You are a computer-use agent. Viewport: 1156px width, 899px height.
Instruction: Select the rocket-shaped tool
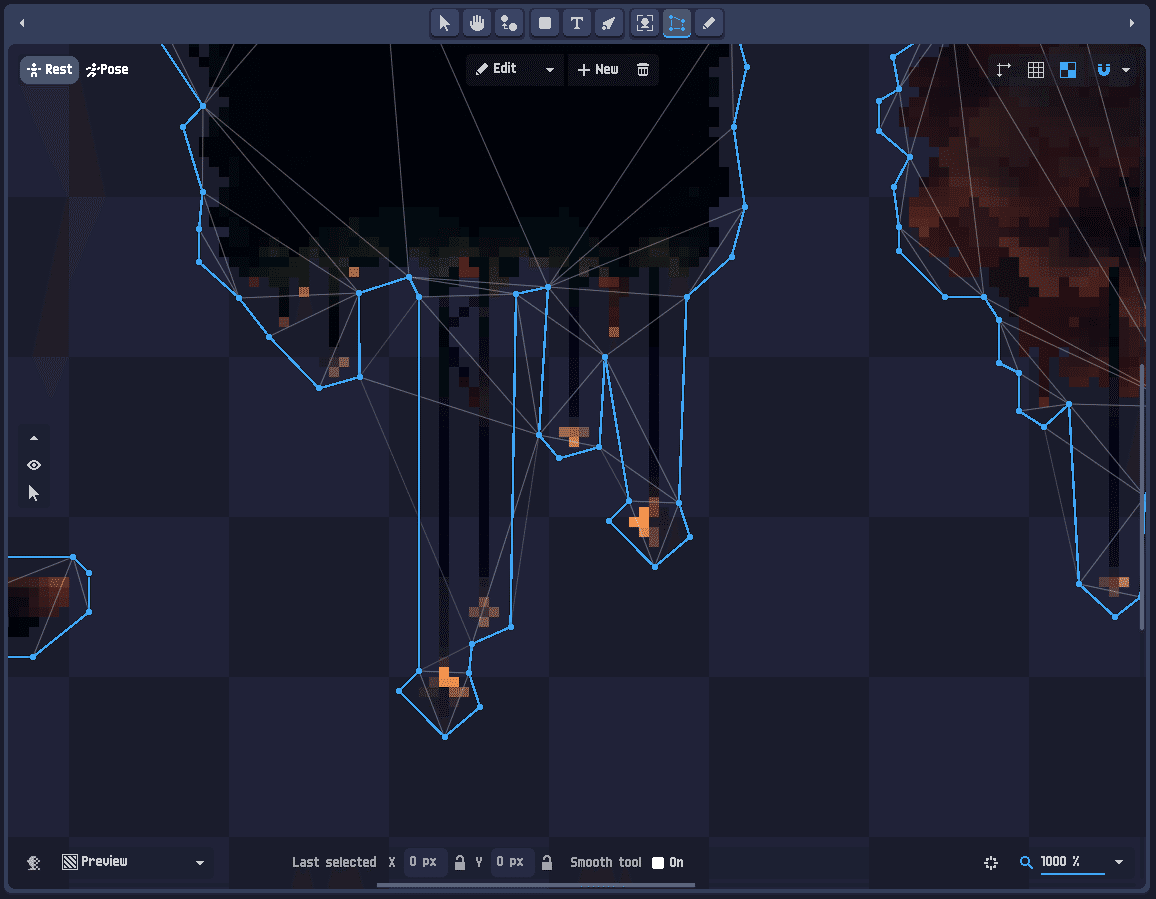(x=609, y=23)
